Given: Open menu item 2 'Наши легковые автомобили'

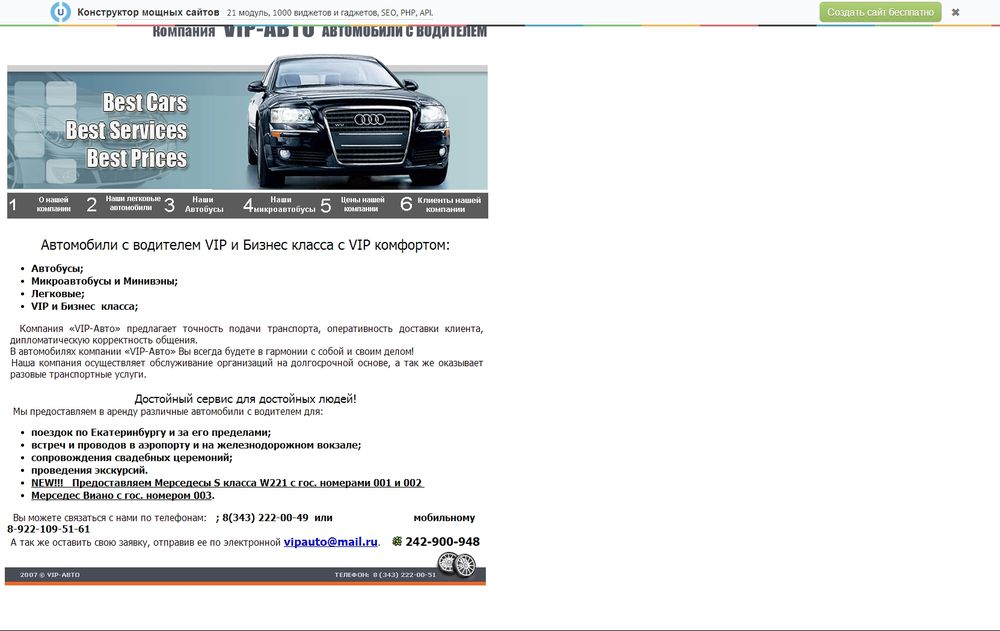Looking at the screenshot, I should pyautogui.click(x=133, y=204).
